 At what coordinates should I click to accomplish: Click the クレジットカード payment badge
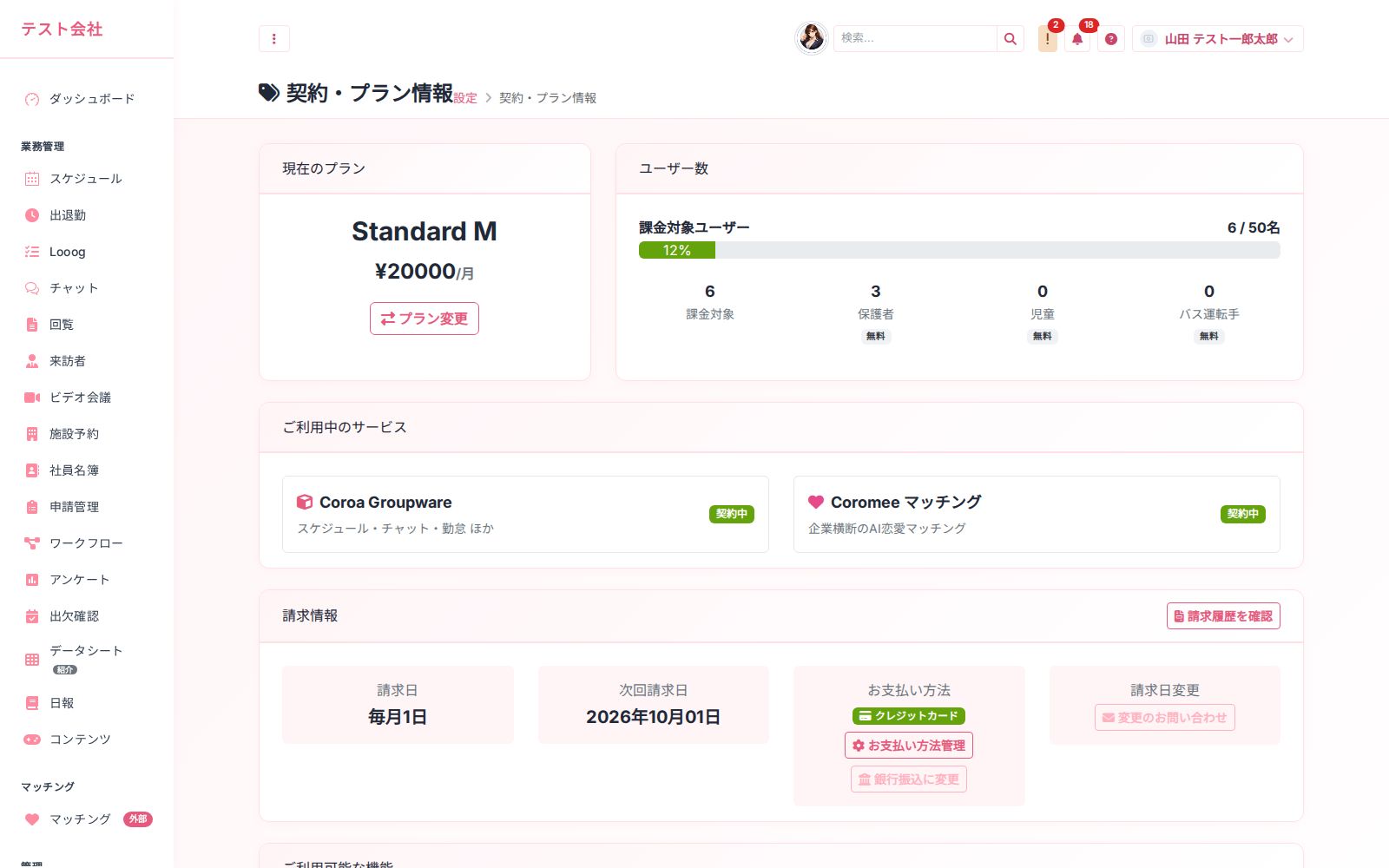coord(909,716)
